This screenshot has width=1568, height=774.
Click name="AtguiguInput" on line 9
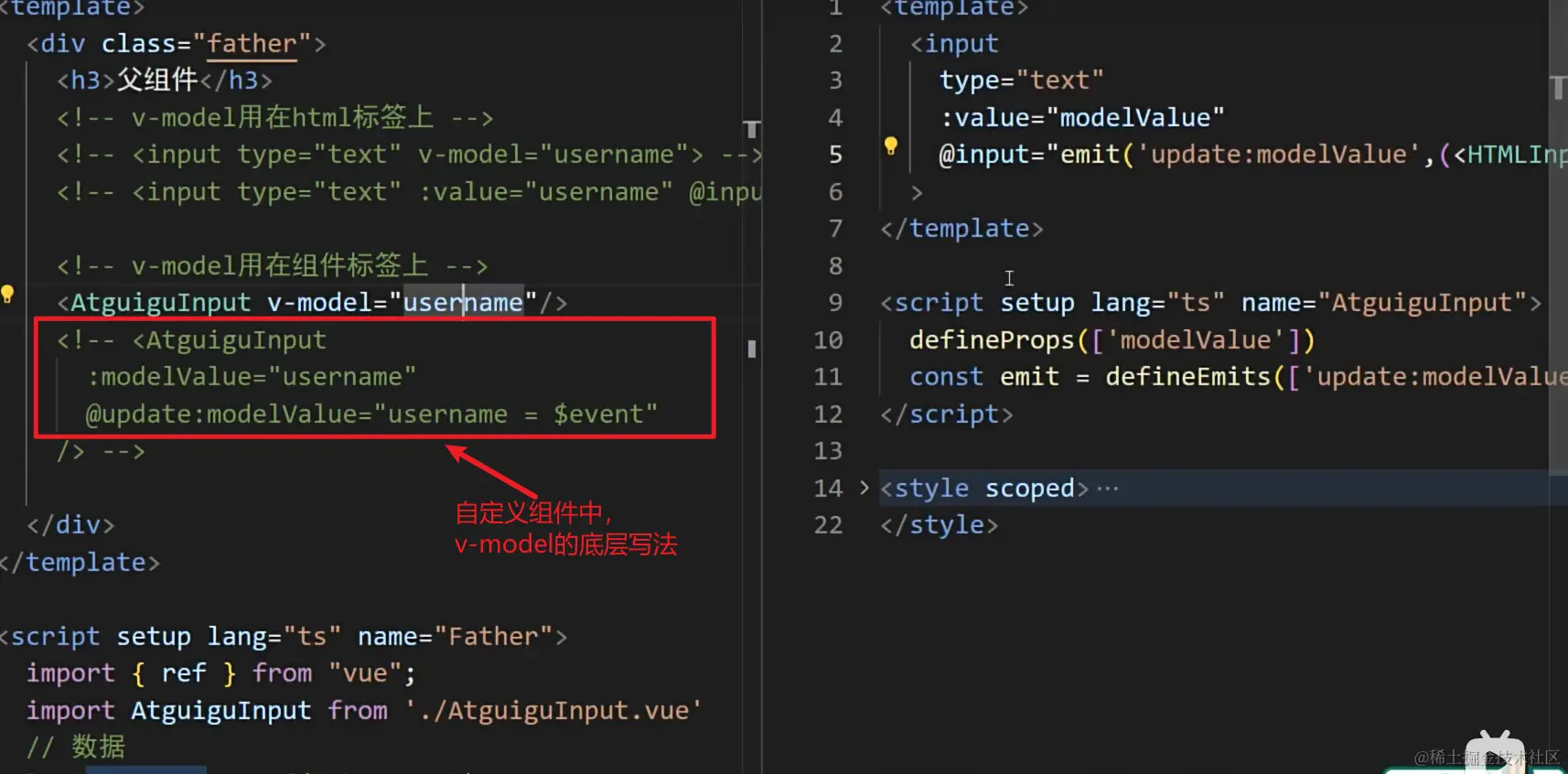(1384, 303)
